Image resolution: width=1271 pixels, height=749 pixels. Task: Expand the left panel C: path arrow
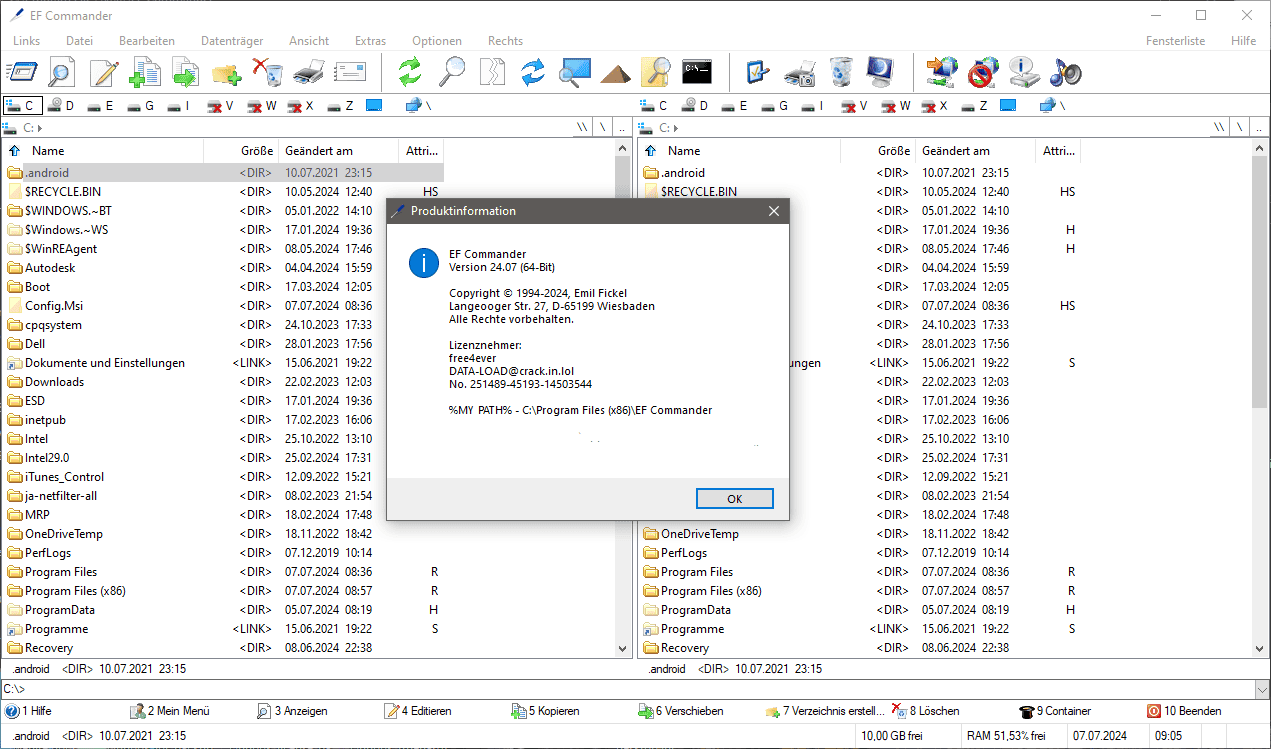point(41,128)
